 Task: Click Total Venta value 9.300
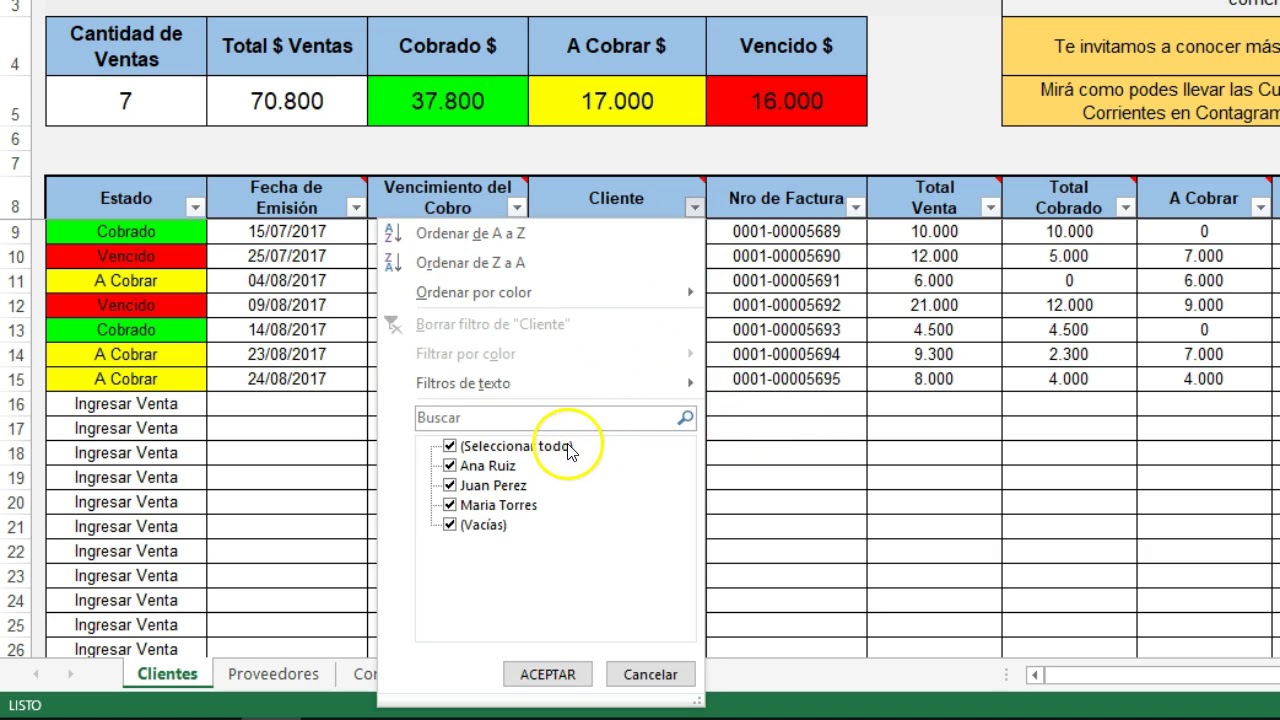(x=934, y=355)
